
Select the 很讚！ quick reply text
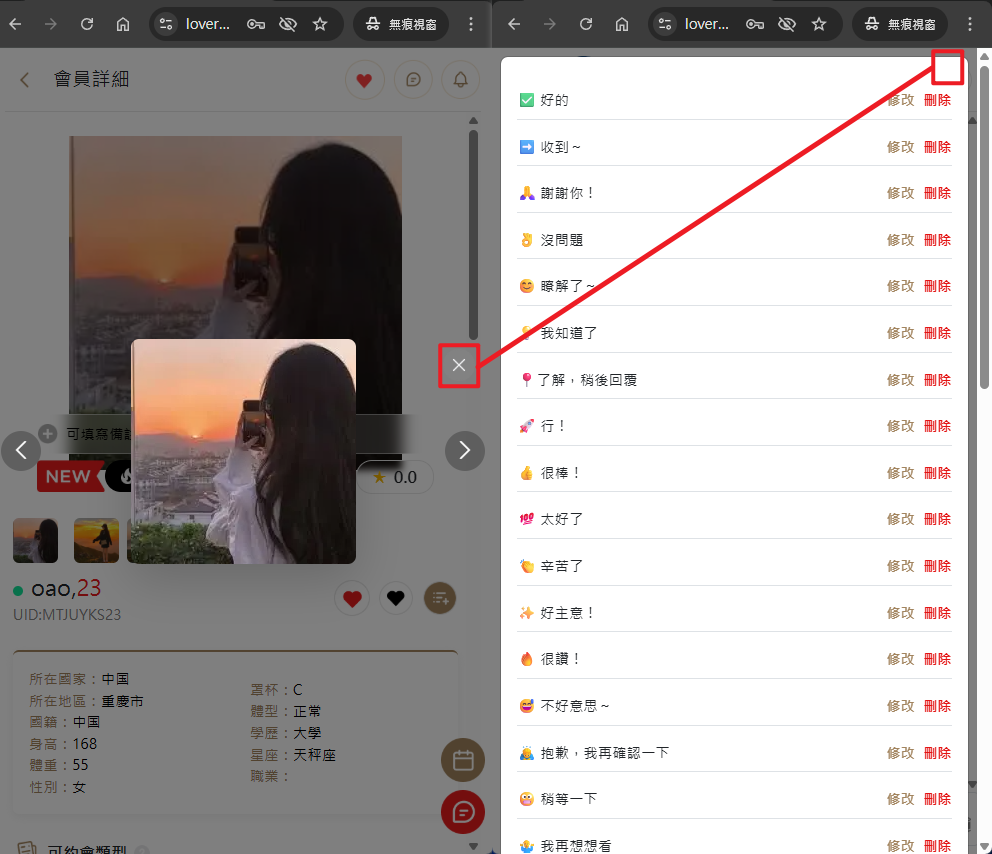point(560,659)
